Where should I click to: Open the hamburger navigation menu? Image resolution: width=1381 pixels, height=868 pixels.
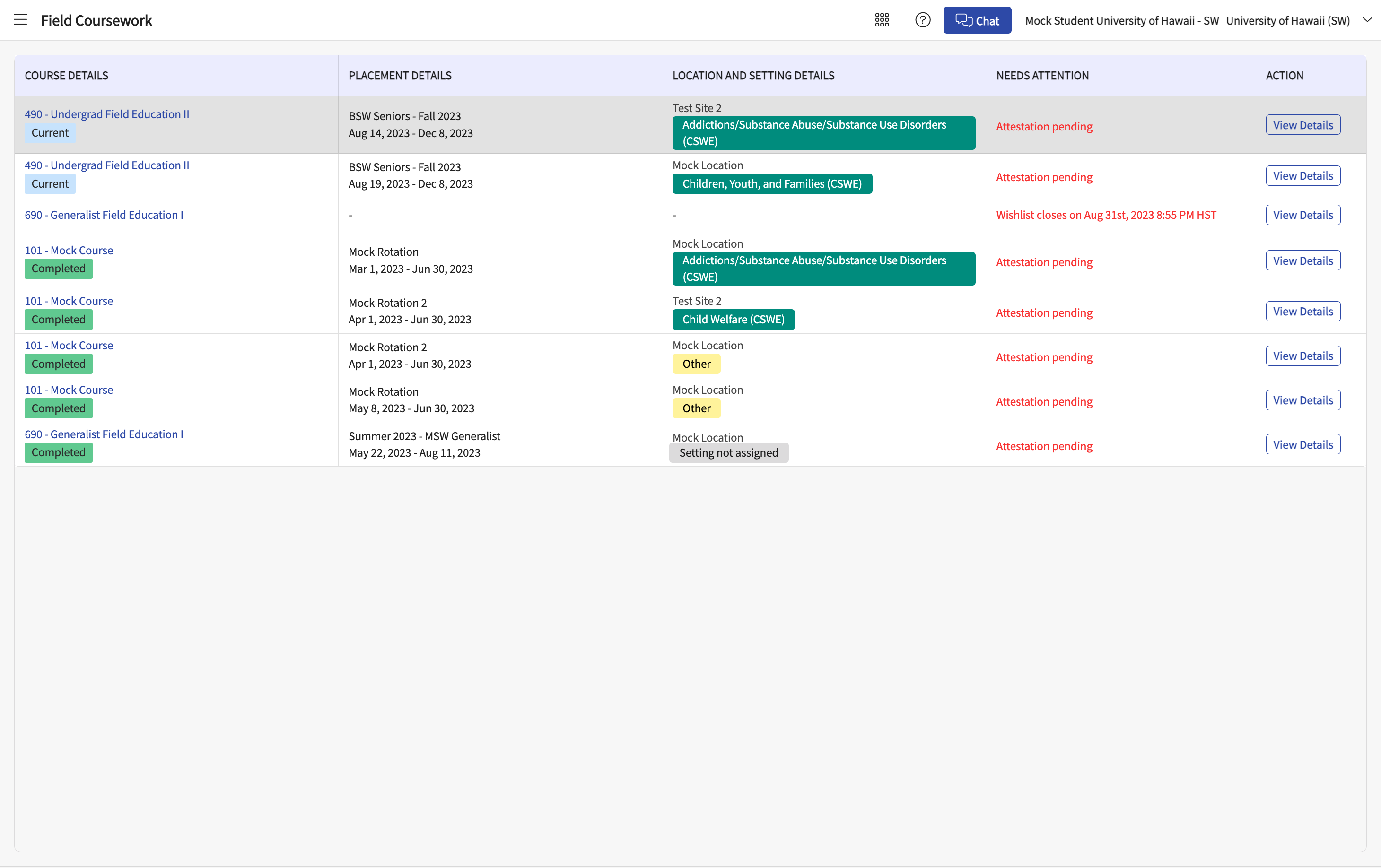21,20
